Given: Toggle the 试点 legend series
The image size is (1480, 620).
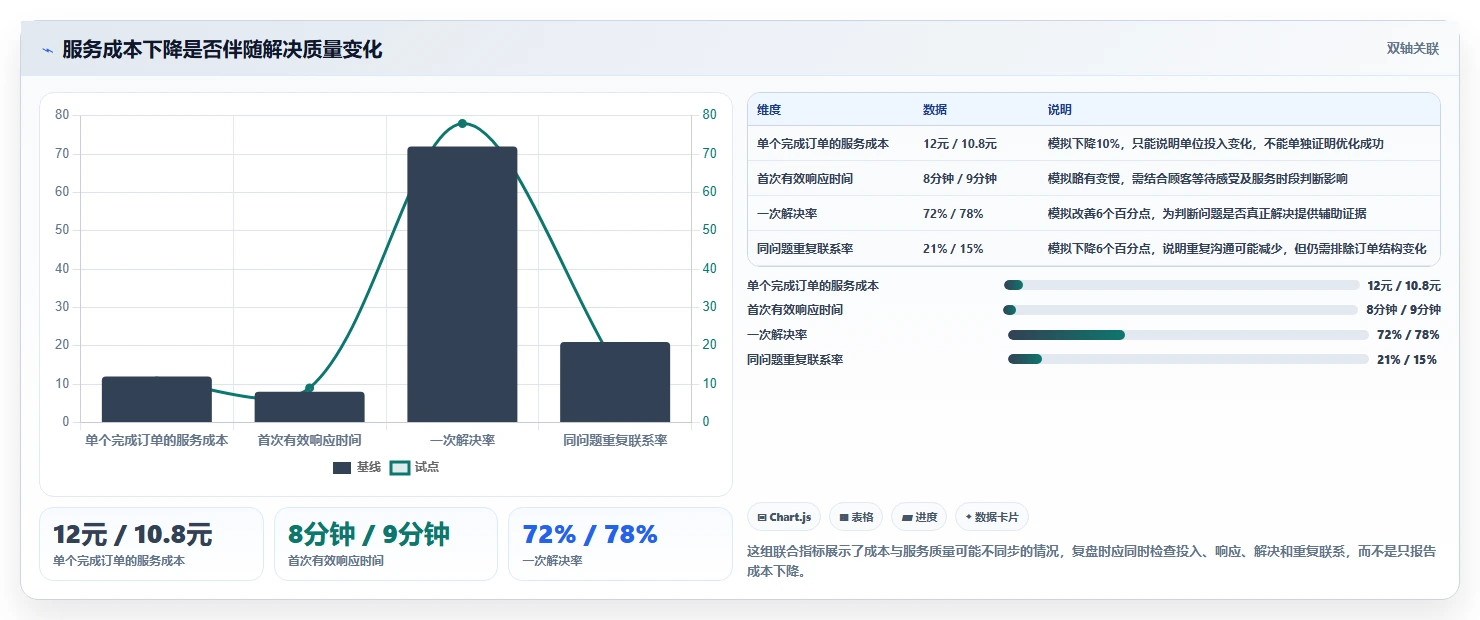Looking at the screenshot, I should pos(414,467).
